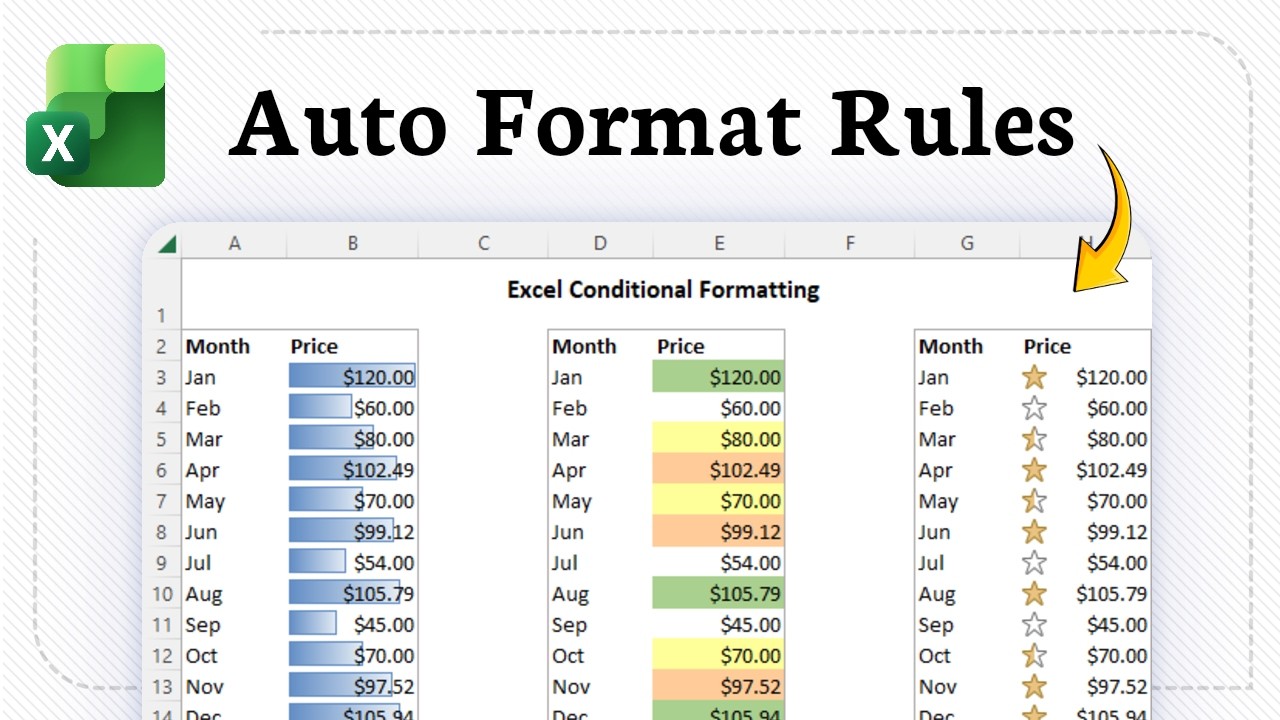Select column D header

tap(600, 243)
